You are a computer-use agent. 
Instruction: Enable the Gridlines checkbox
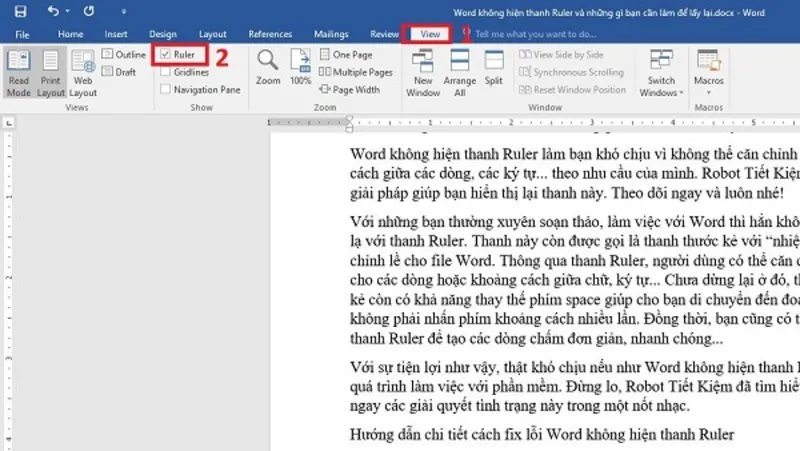165,72
